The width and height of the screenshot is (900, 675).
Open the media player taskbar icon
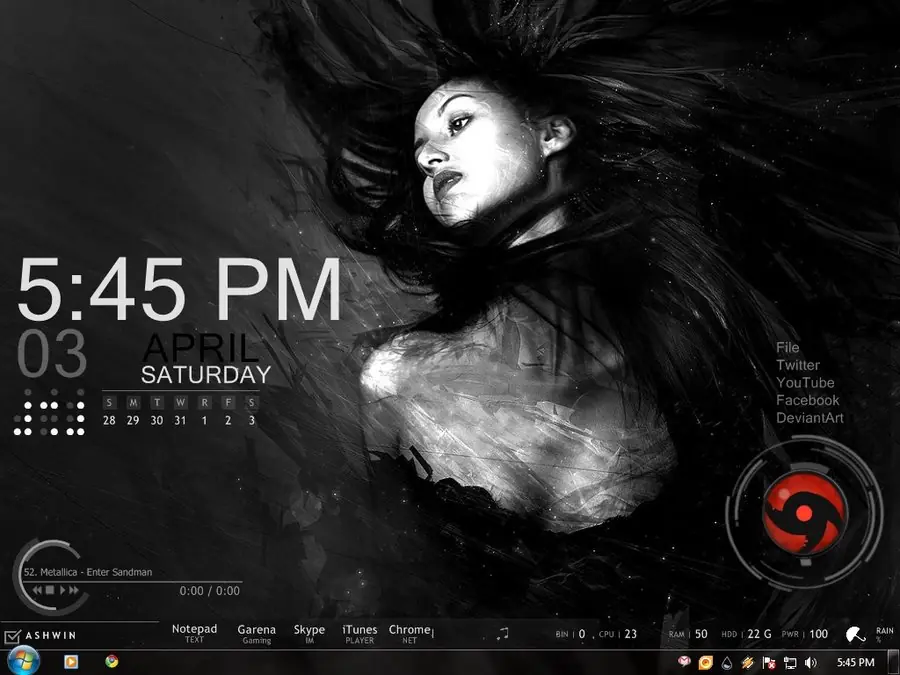coord(71,662)
